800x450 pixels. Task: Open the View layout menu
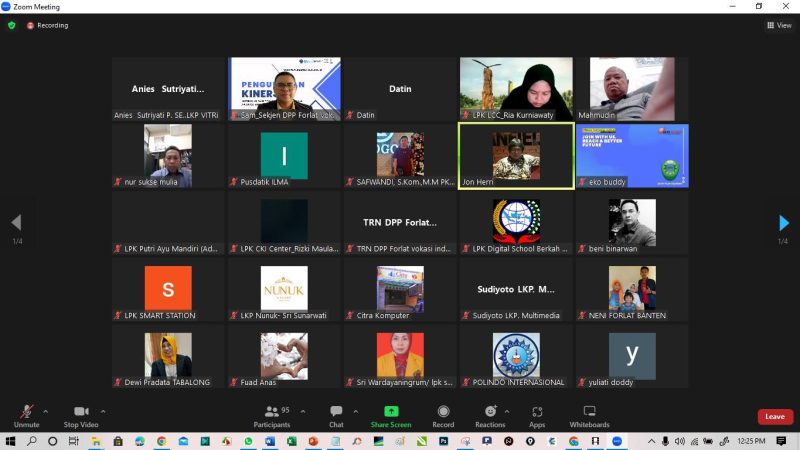(778, 25)
